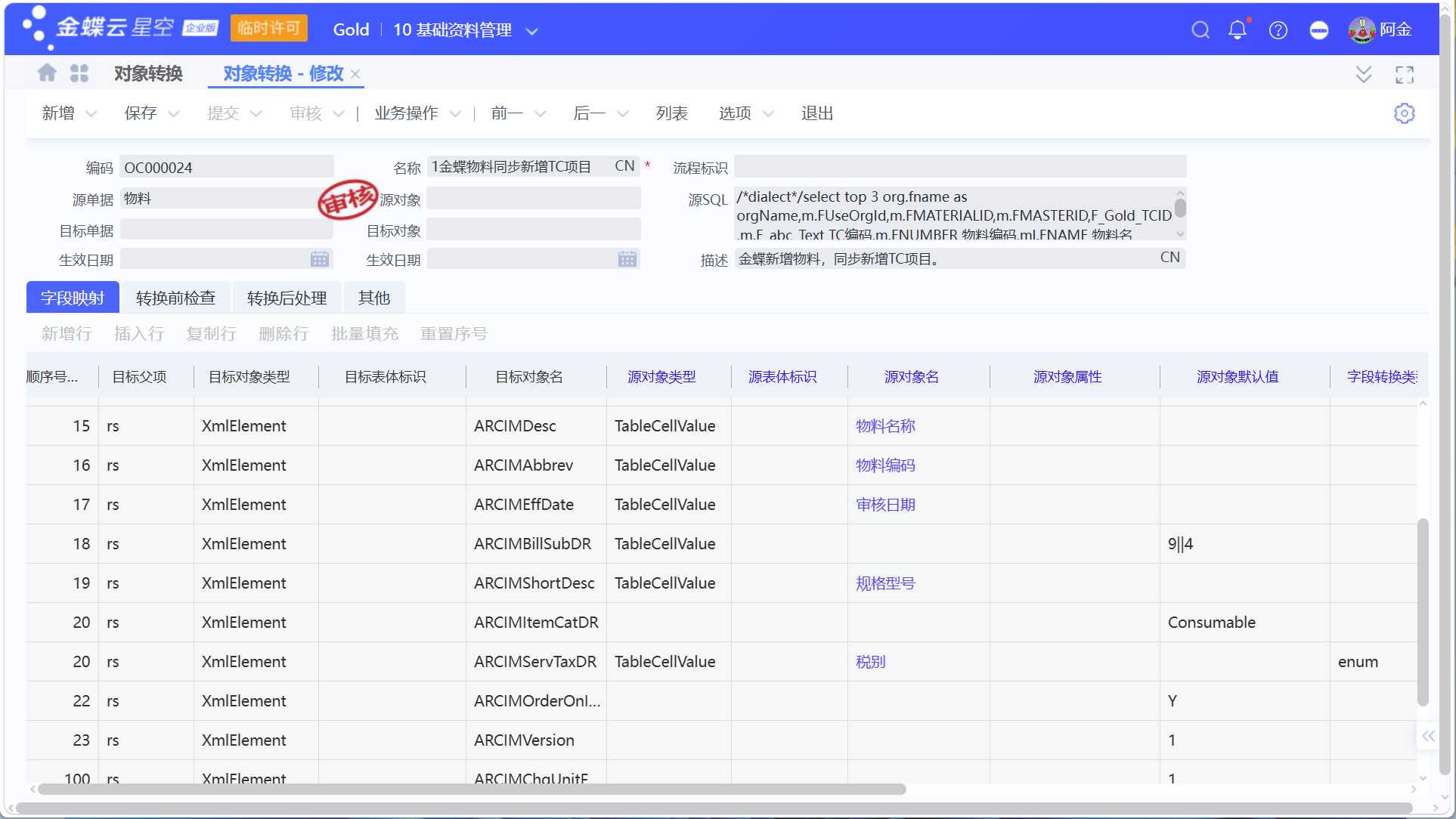Expand the 选项 dropdown arrow
The width and height of the screenshot is (1456, 819).
(x=768, y=114)
